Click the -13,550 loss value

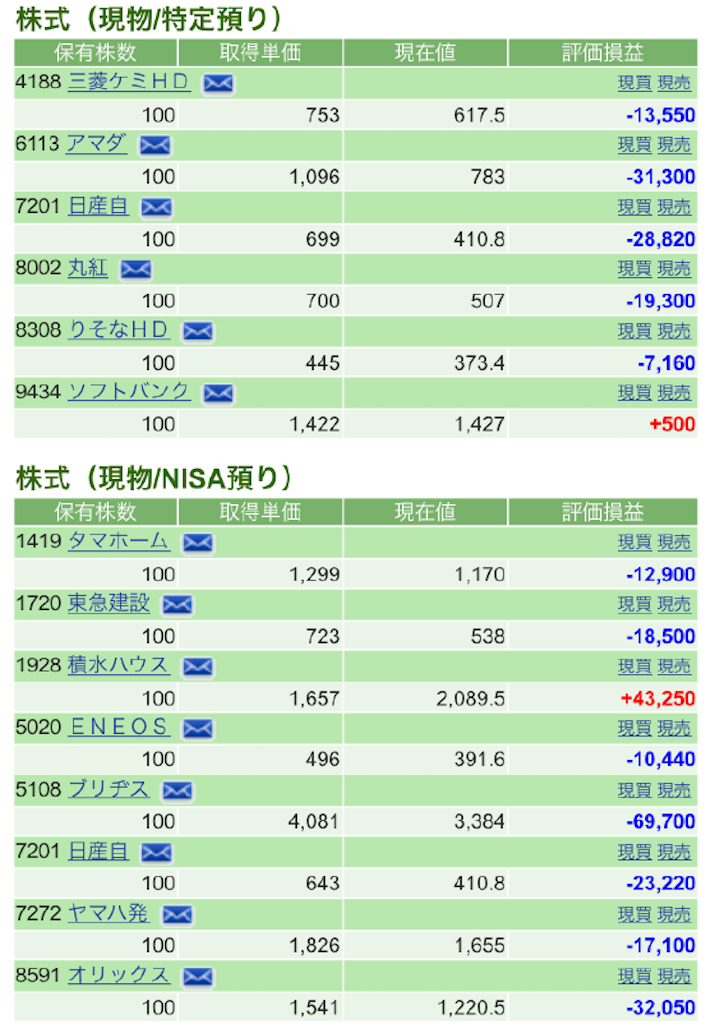tap(661, 116)
